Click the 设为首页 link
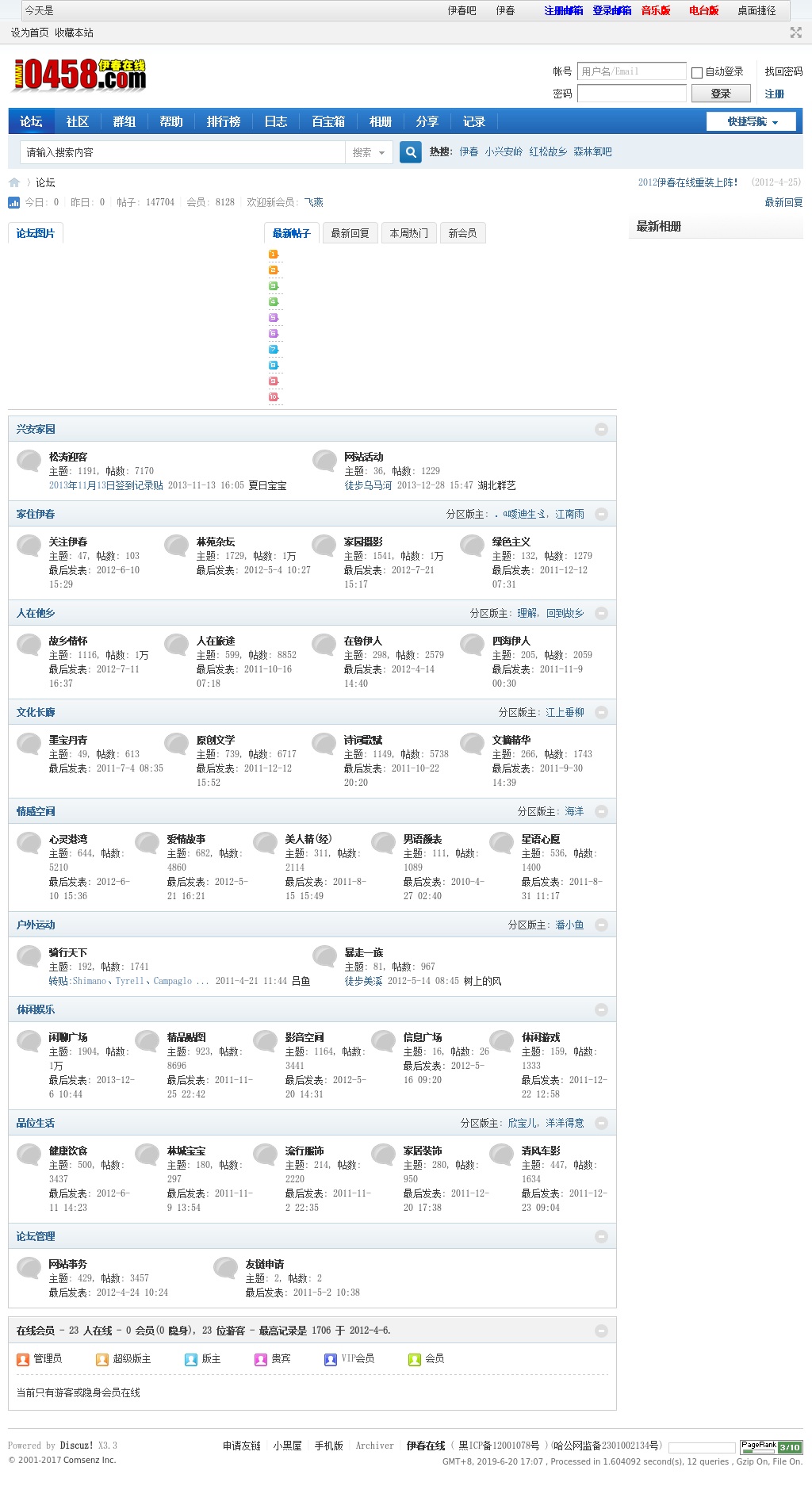The image size is (812, 1509). coord(29,33)
